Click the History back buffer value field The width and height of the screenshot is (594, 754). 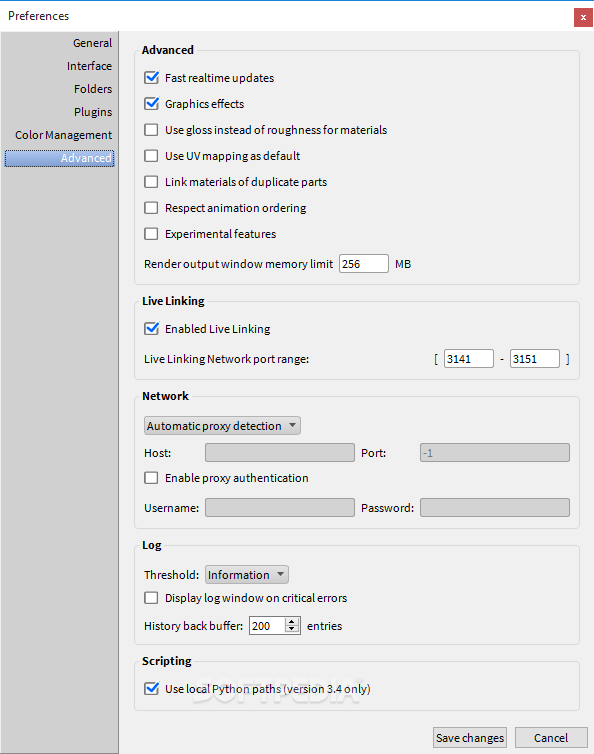click(267, 626)
